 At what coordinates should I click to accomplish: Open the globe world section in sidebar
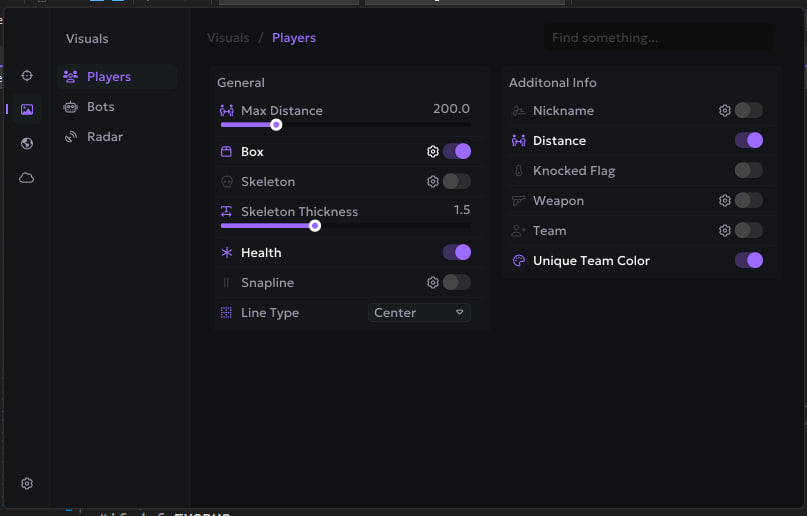coord(27,143)
